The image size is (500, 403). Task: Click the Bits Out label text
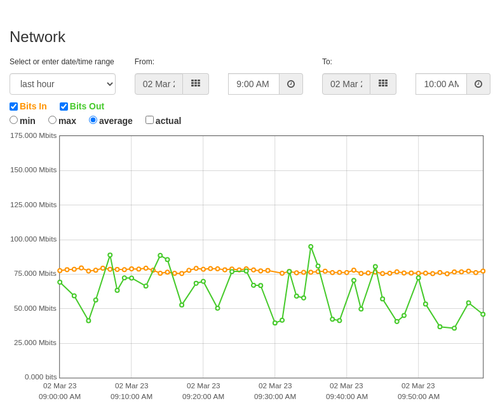tap(87, 106)
